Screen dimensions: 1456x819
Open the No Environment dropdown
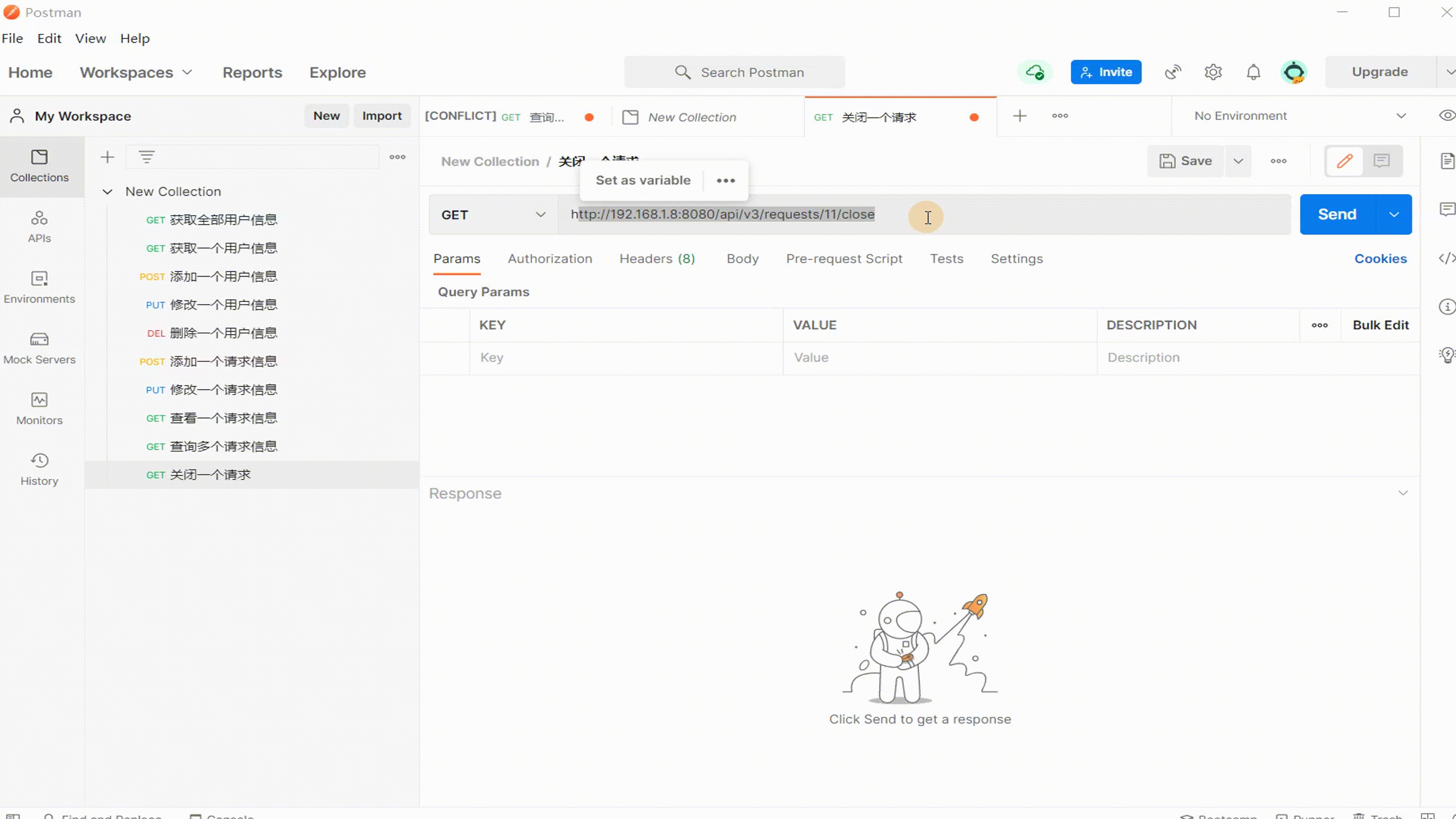coord(1299,116)
